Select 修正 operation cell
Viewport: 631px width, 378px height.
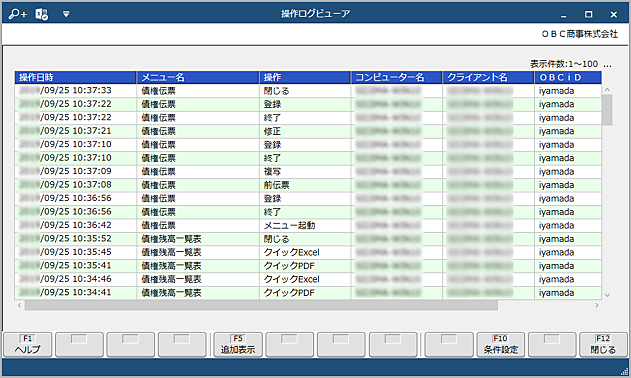click(305, 131)
